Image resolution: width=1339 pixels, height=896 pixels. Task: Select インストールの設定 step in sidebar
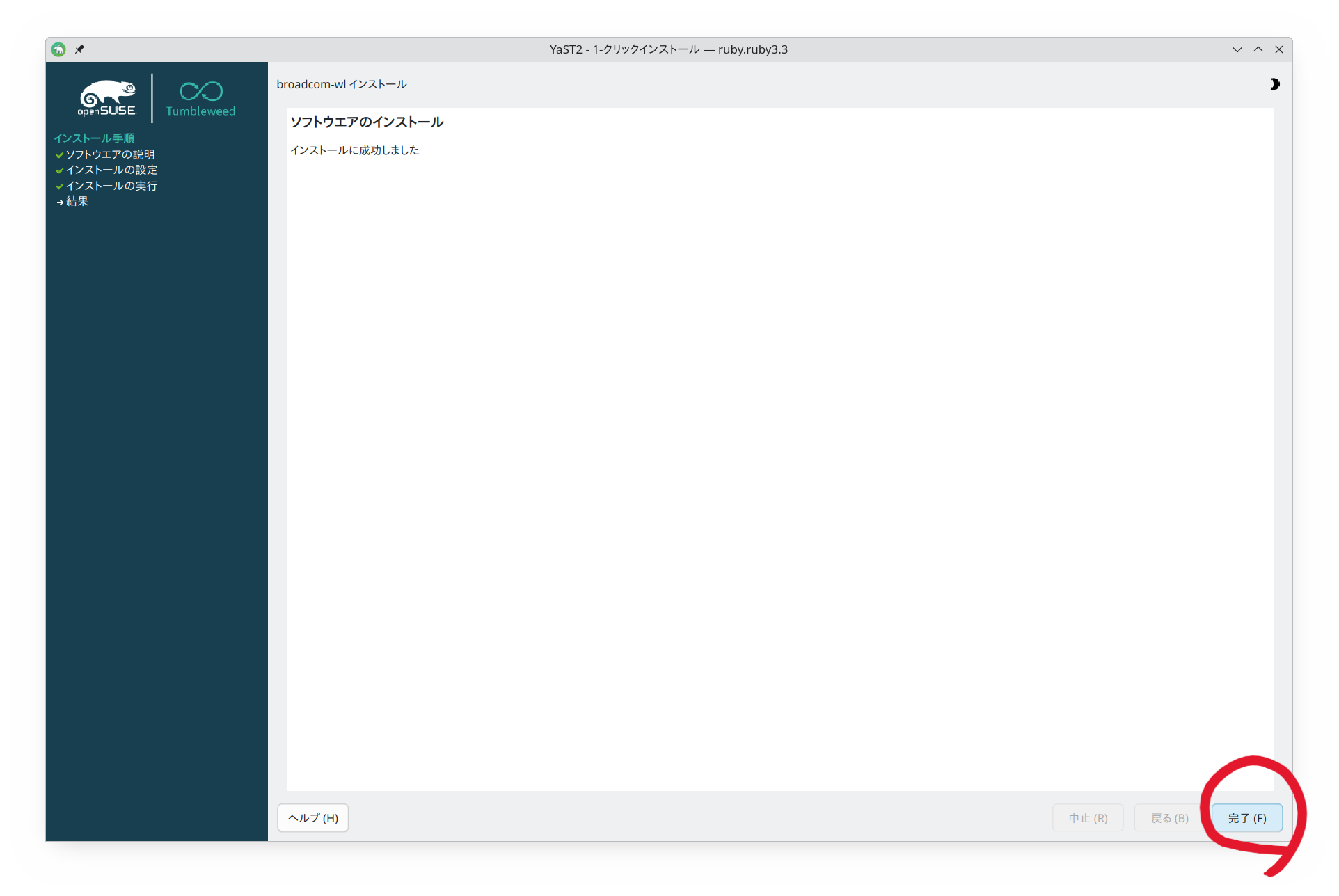click(111, 170)
